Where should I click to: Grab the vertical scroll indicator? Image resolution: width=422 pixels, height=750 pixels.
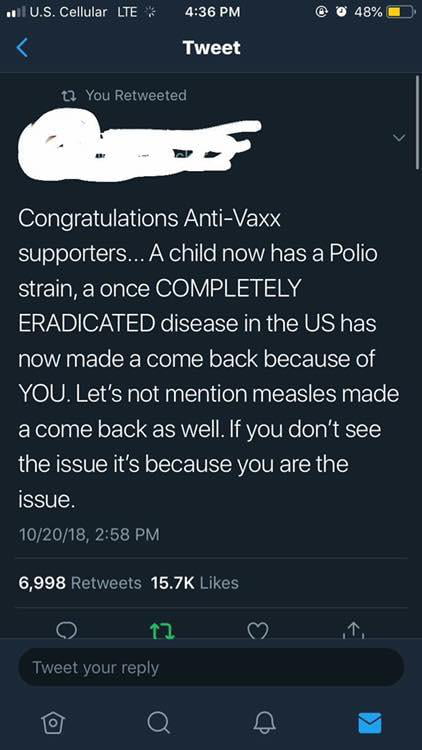417,122
